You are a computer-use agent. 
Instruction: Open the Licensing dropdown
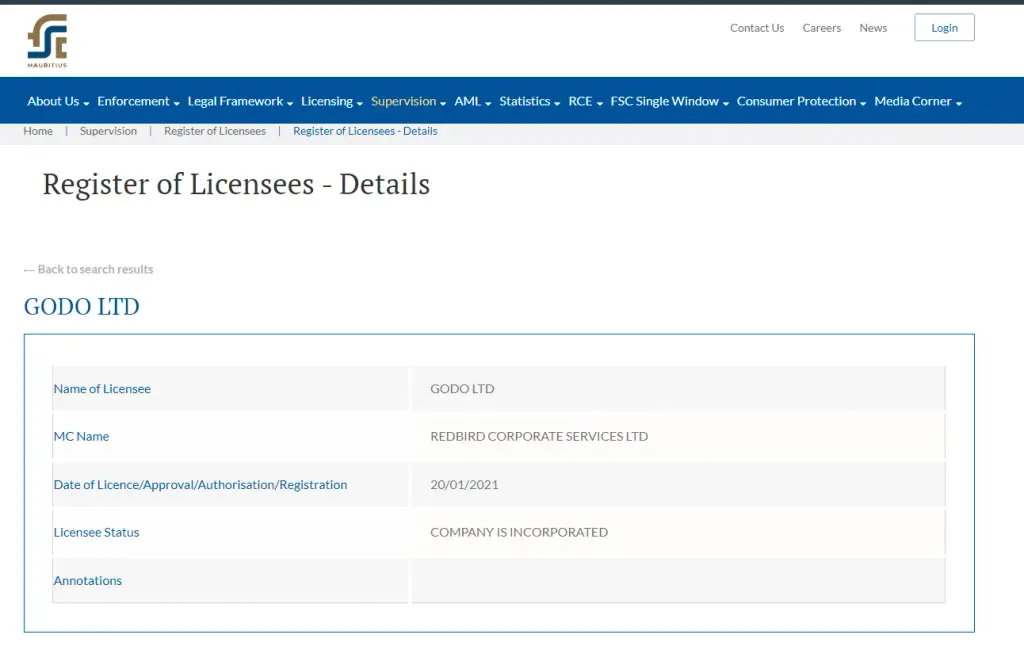[x=332, y=101]
